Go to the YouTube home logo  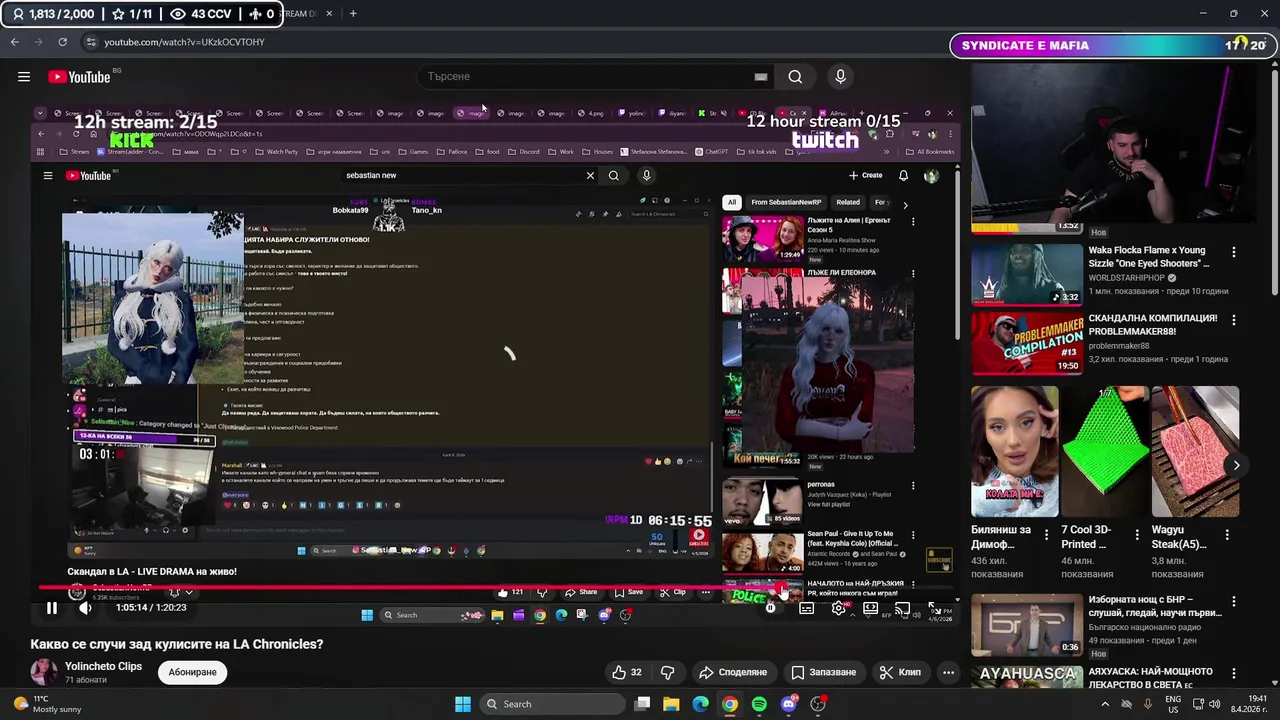(x=79, y=77)
